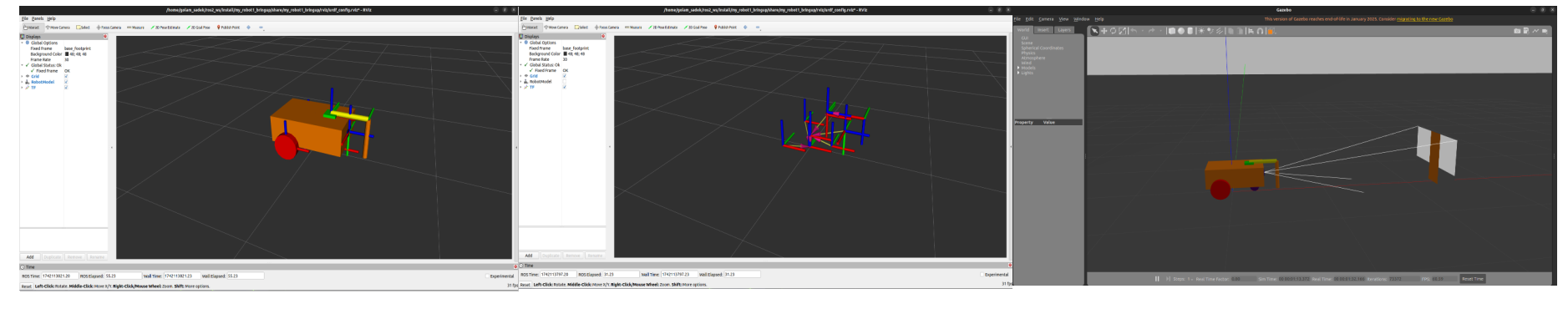Select the rotate mode tool in Gazebo
The height and width of the screenshot is (309, 1568).
1113,31
